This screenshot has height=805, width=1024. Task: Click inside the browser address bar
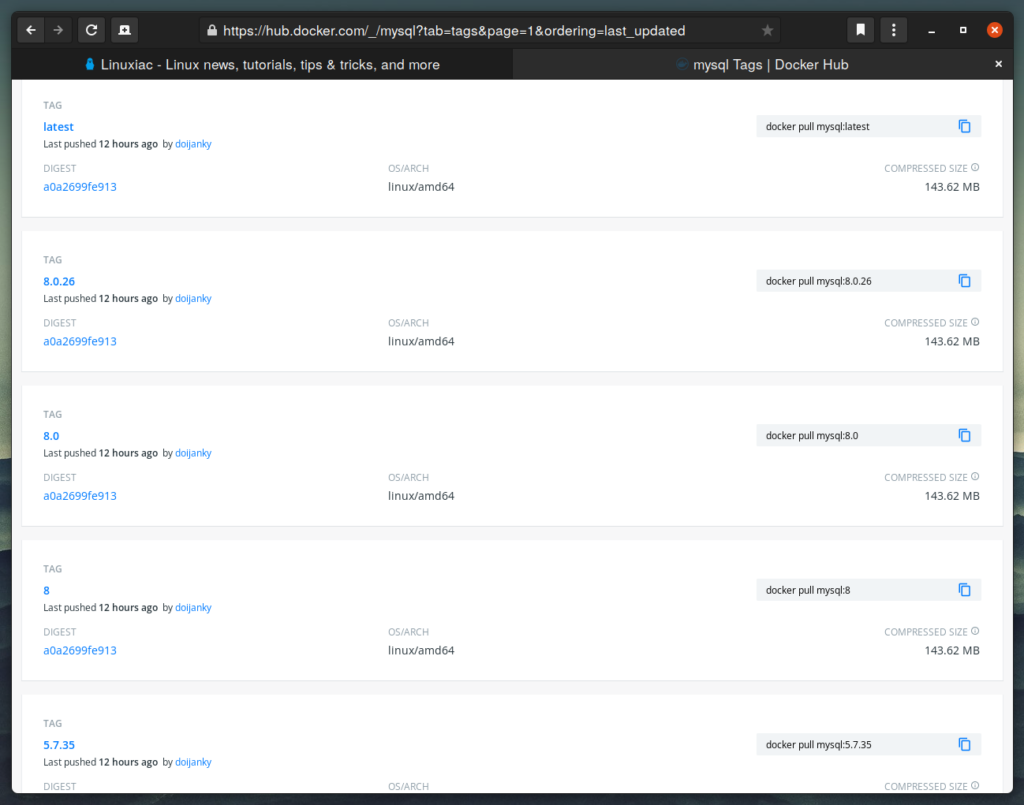tap(450, 30)
